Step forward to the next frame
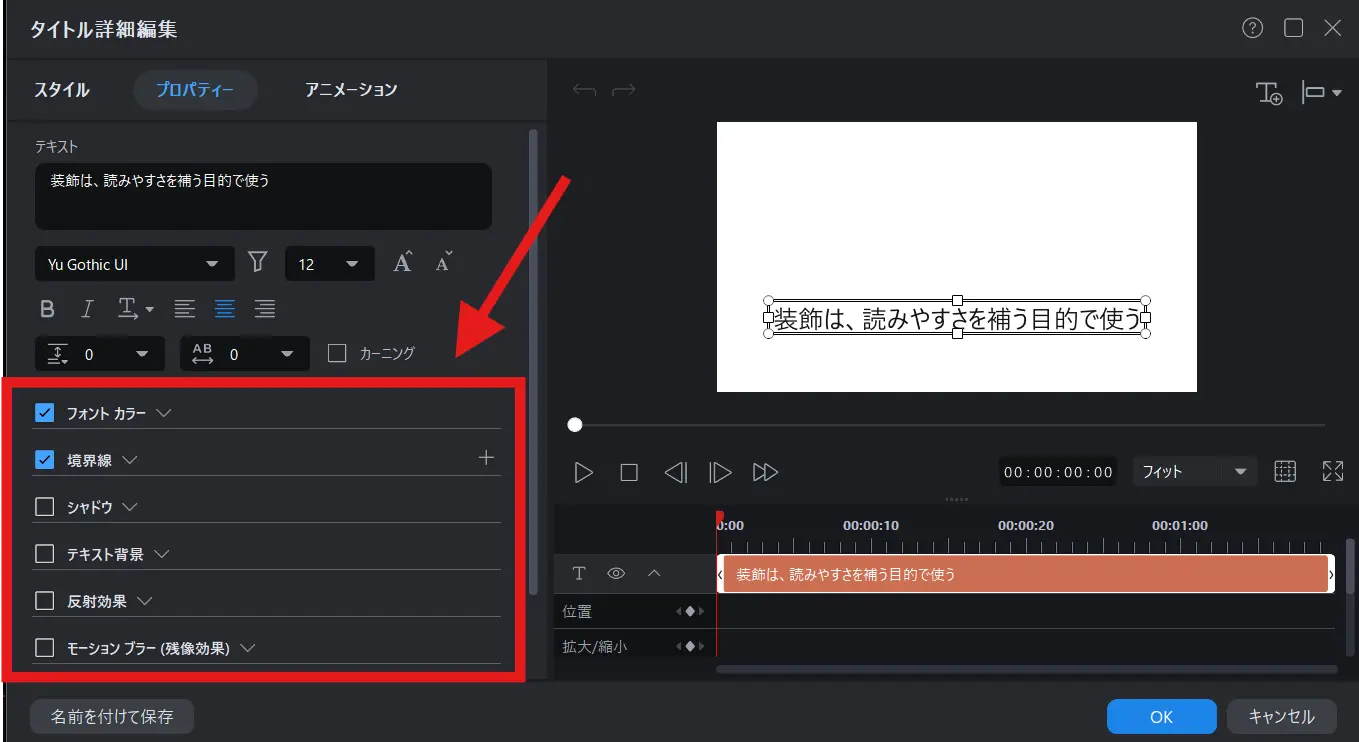The height and width of the screenshot is (742, 1359). [x=720, y=472]
